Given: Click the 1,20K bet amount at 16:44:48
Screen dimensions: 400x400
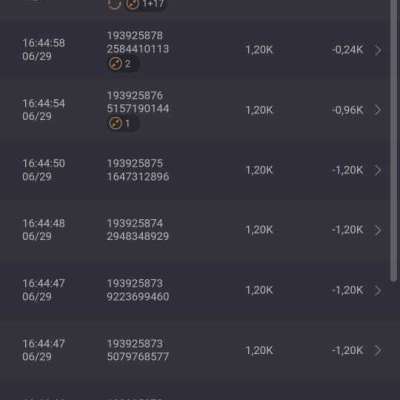Looking at the screenshot, I should (259, 230).
